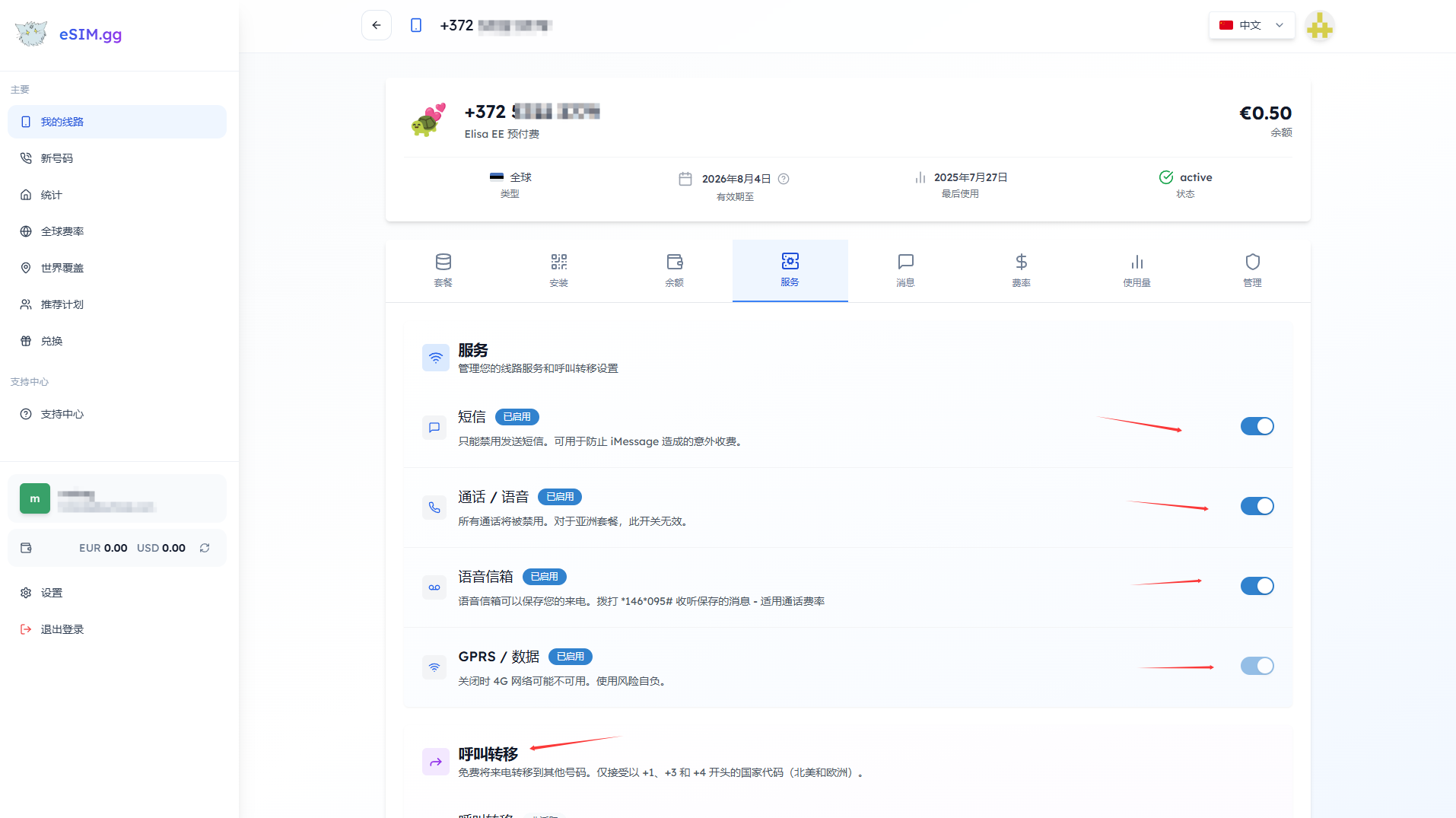Open the 管理 shield tab

click(x=1252, y=270)
